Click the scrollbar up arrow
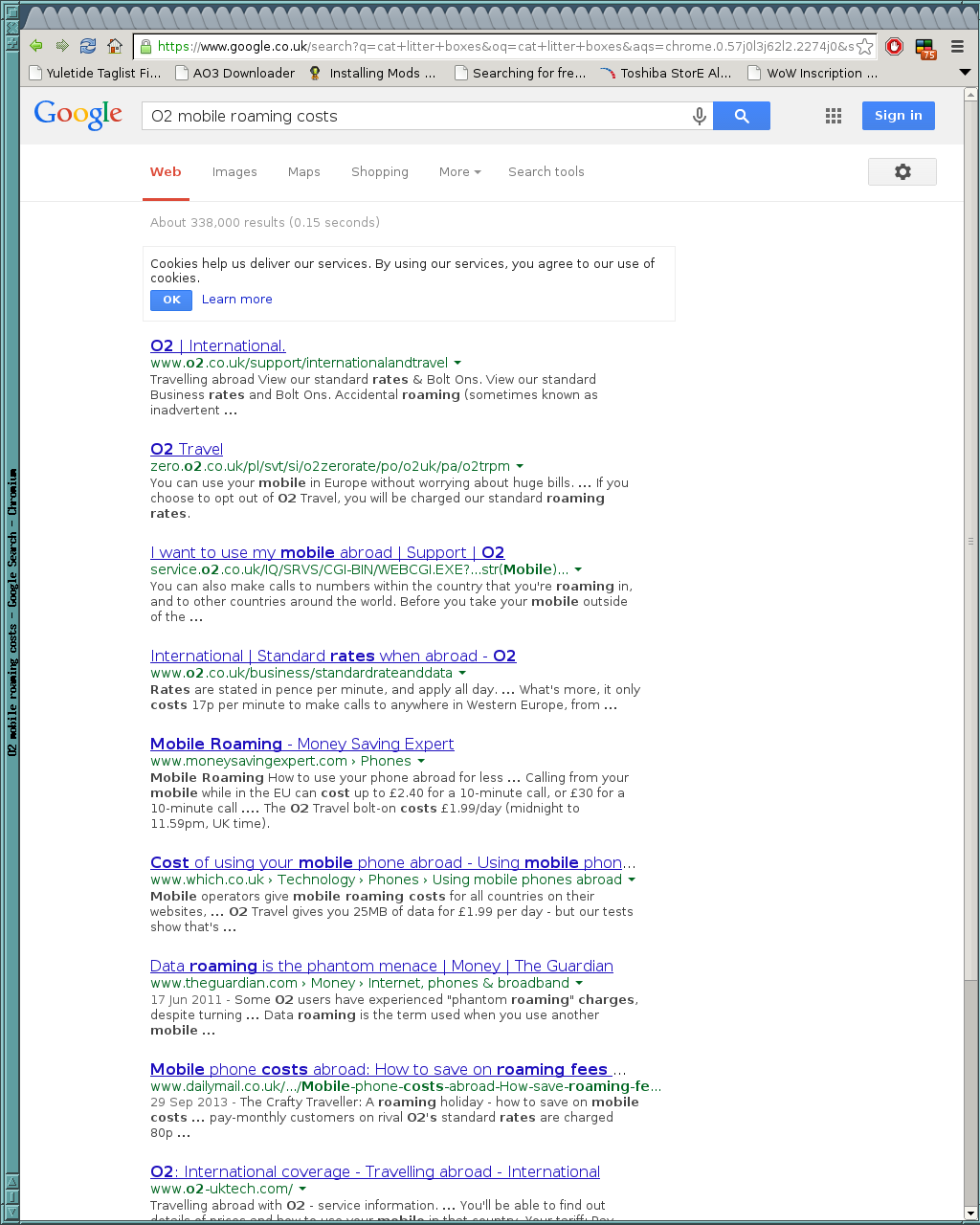 [x=970, y=95]
